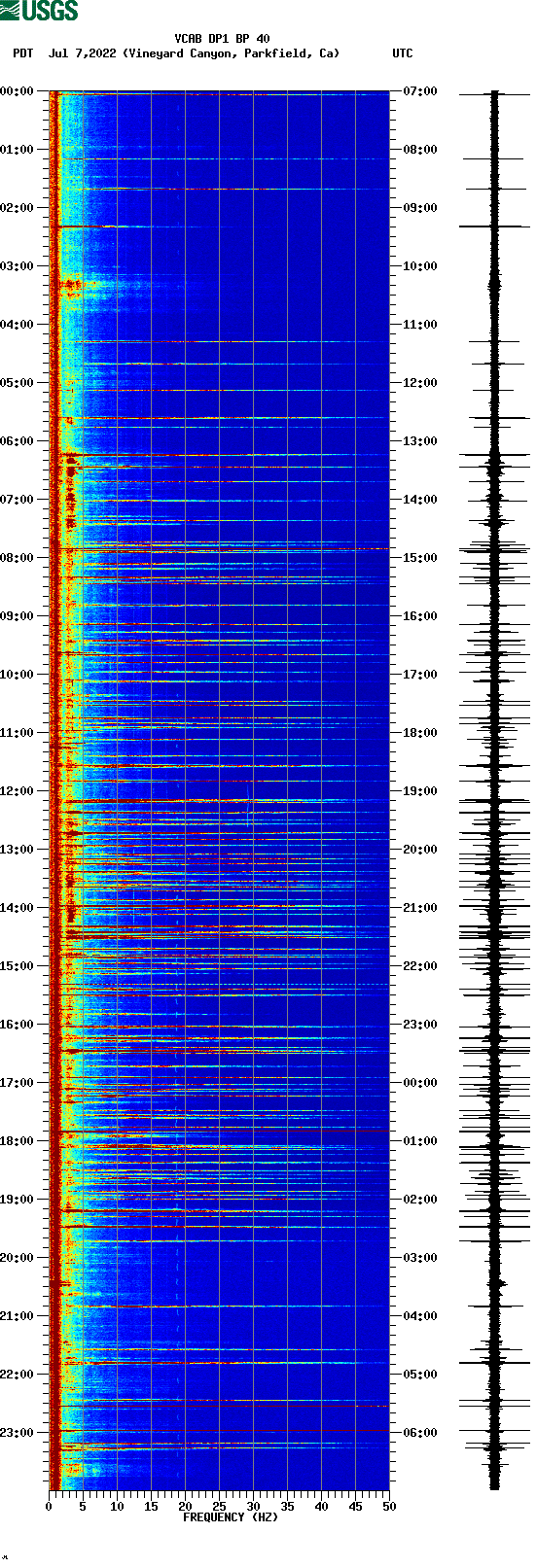Click the 'UTC' time zone label
The height and width of the screenshot is (1568, 537).
(x=403, y=53)
